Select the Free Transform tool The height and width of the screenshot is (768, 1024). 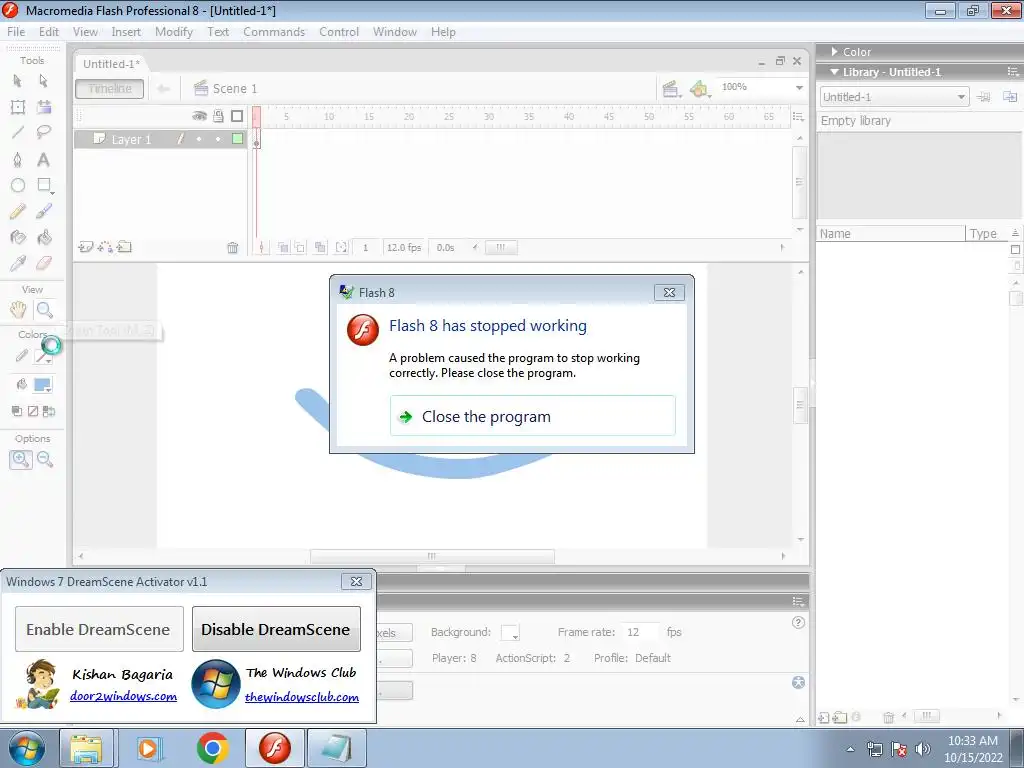18,107
